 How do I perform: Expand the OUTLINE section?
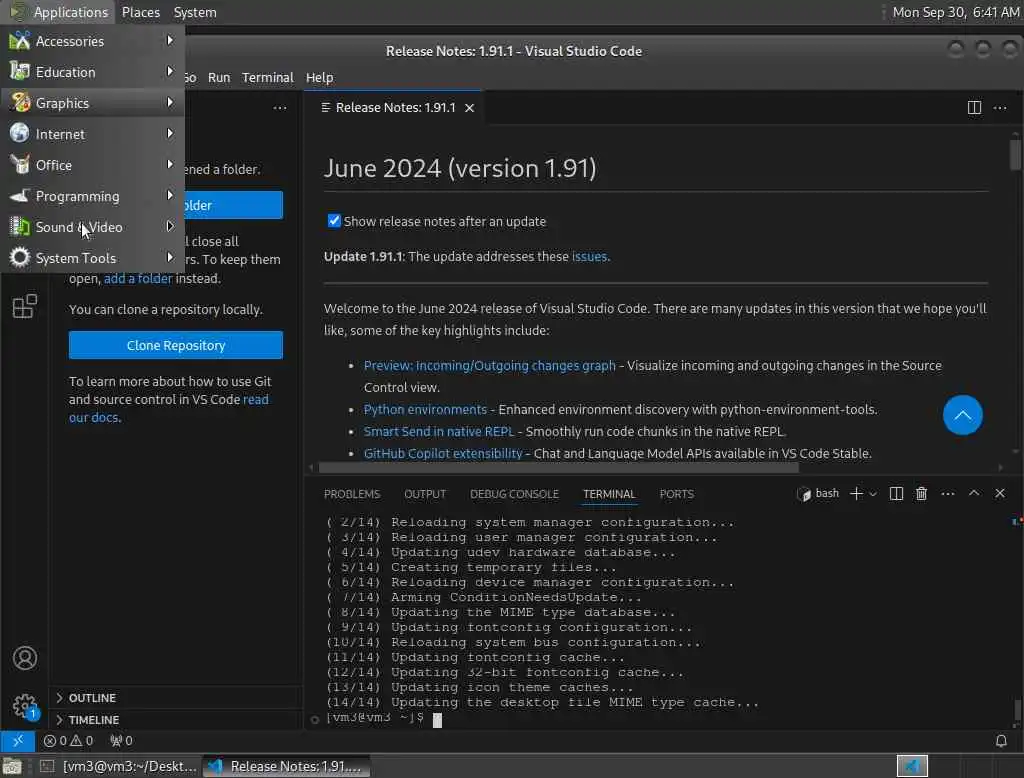pyautogui.click(x=175, y=698)
